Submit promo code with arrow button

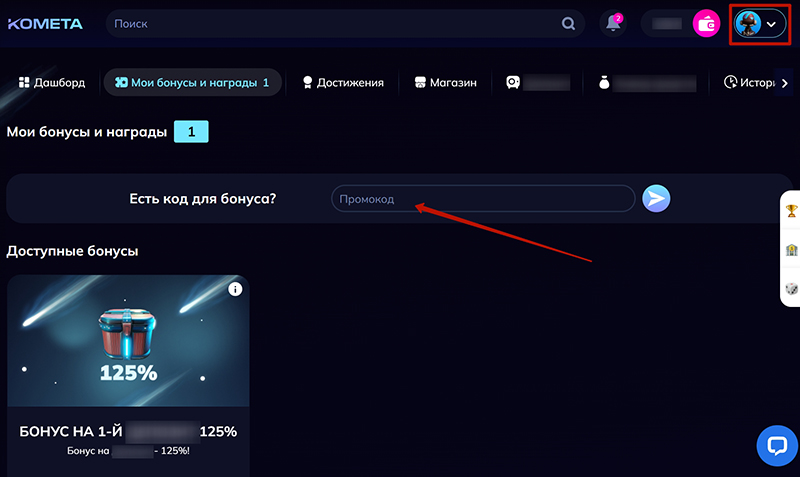pyautogui.click(x=656, y=199)
